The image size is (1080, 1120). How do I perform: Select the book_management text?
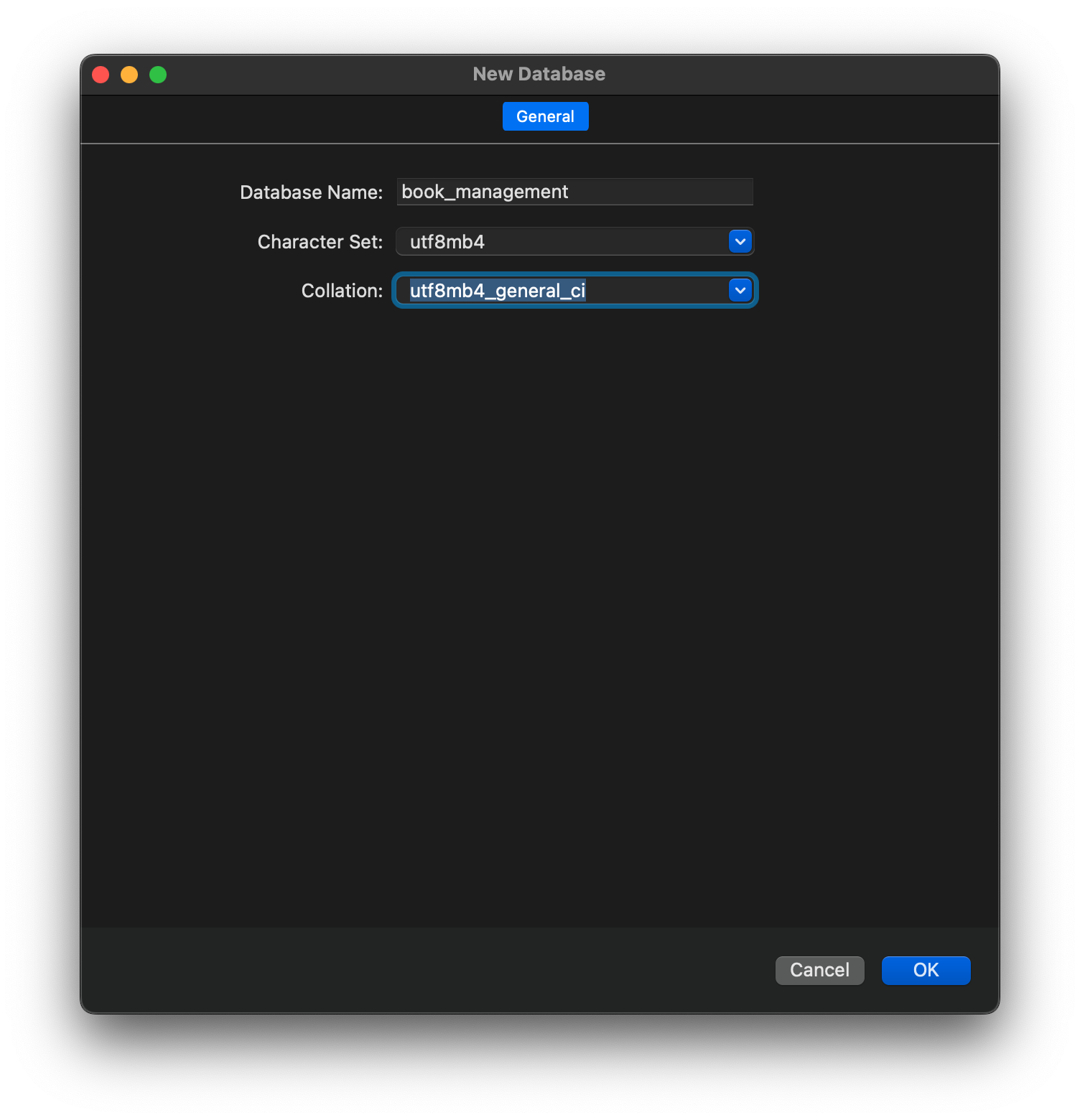484,192
